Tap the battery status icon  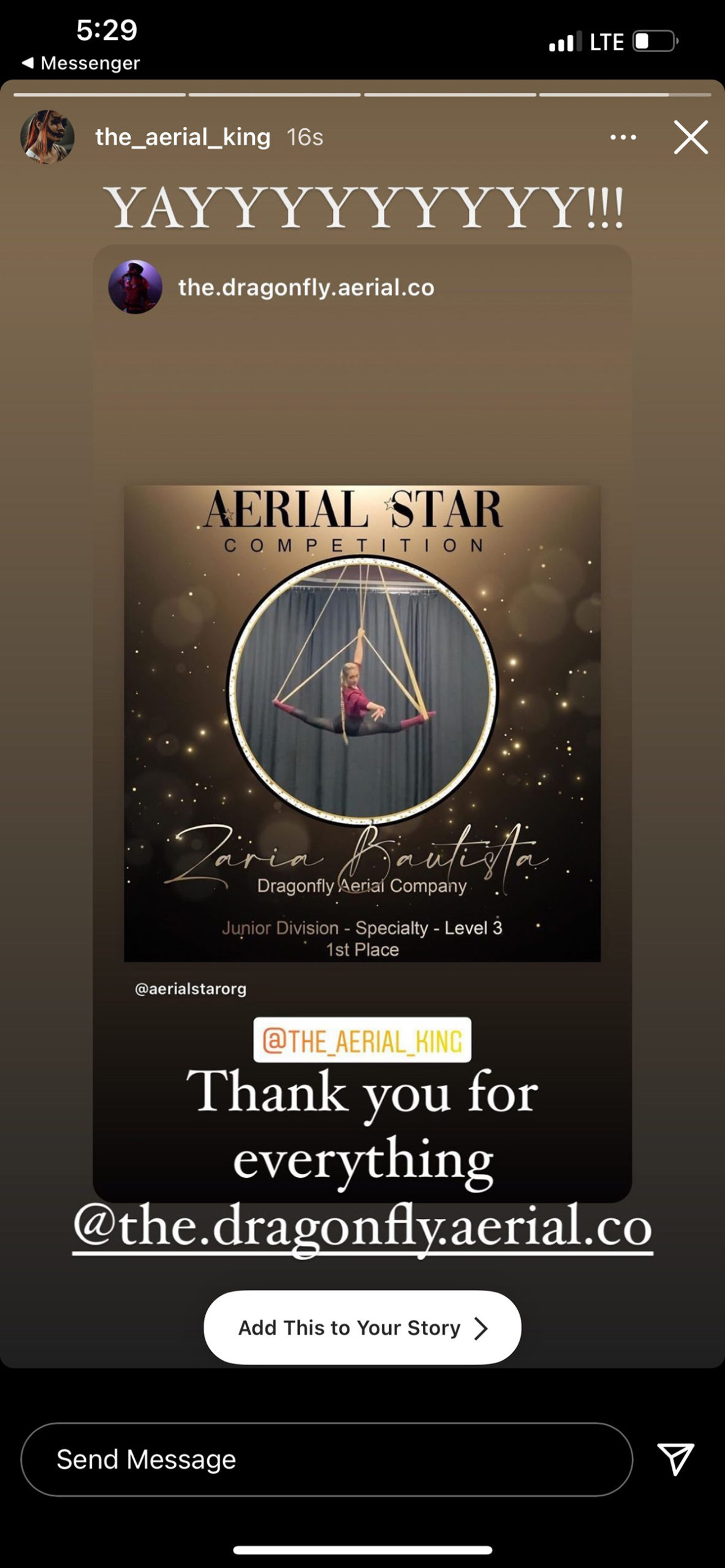point(656,42)
